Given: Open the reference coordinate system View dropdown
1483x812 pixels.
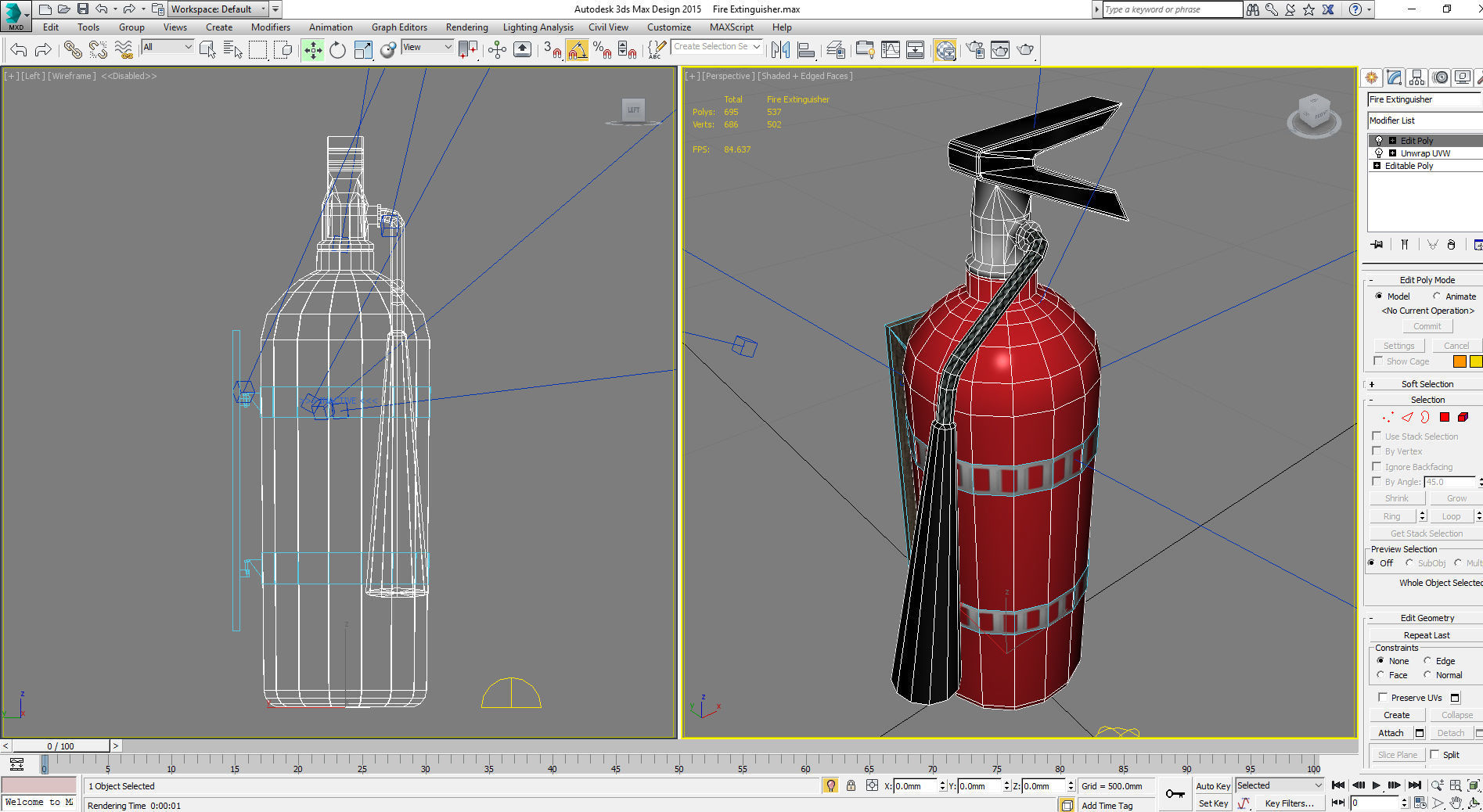Looking at the screenshot, I should (425, 47).
